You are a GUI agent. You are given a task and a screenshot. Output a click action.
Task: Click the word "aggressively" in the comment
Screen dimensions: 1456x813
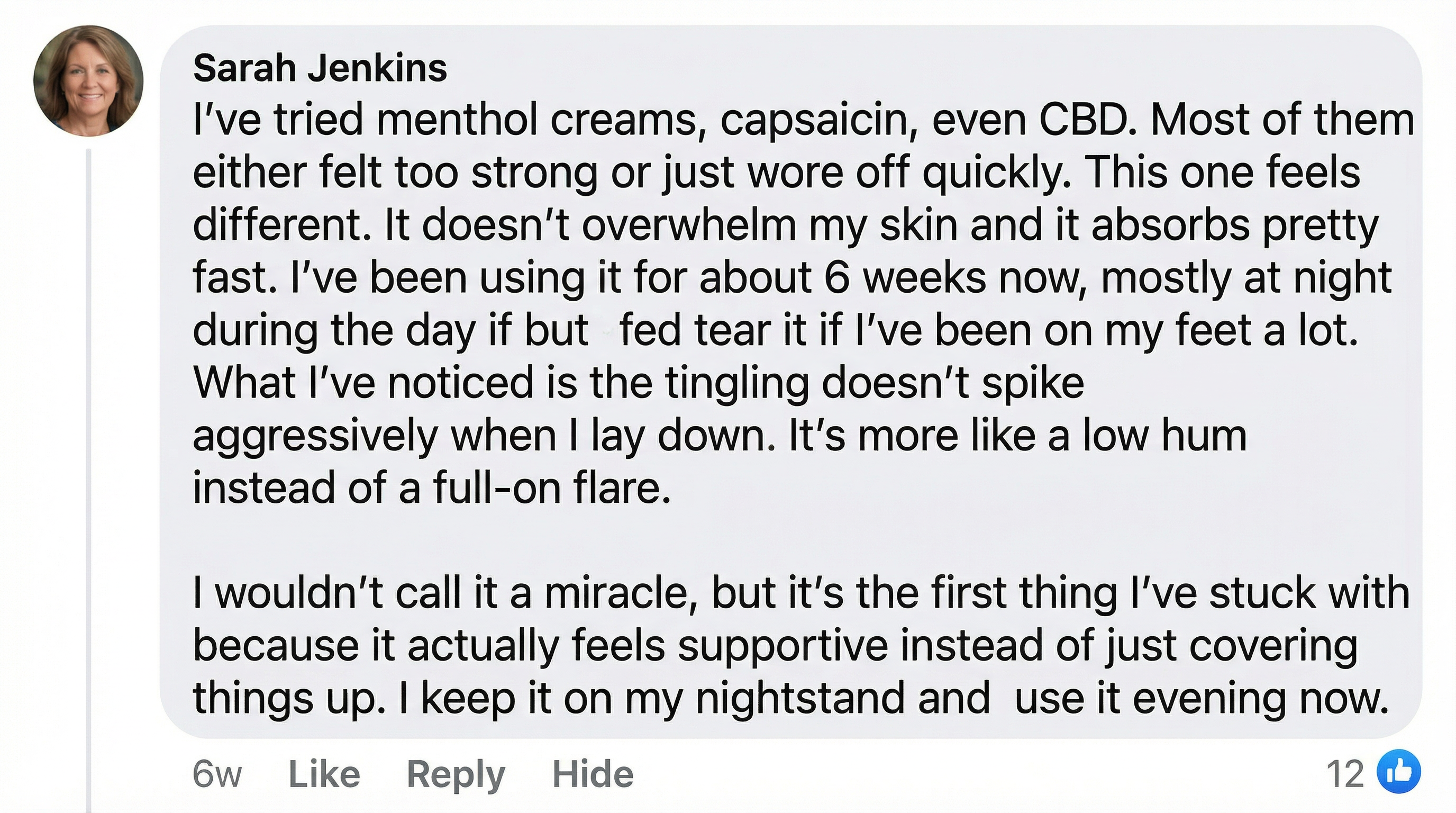click(x=315, y=437)
